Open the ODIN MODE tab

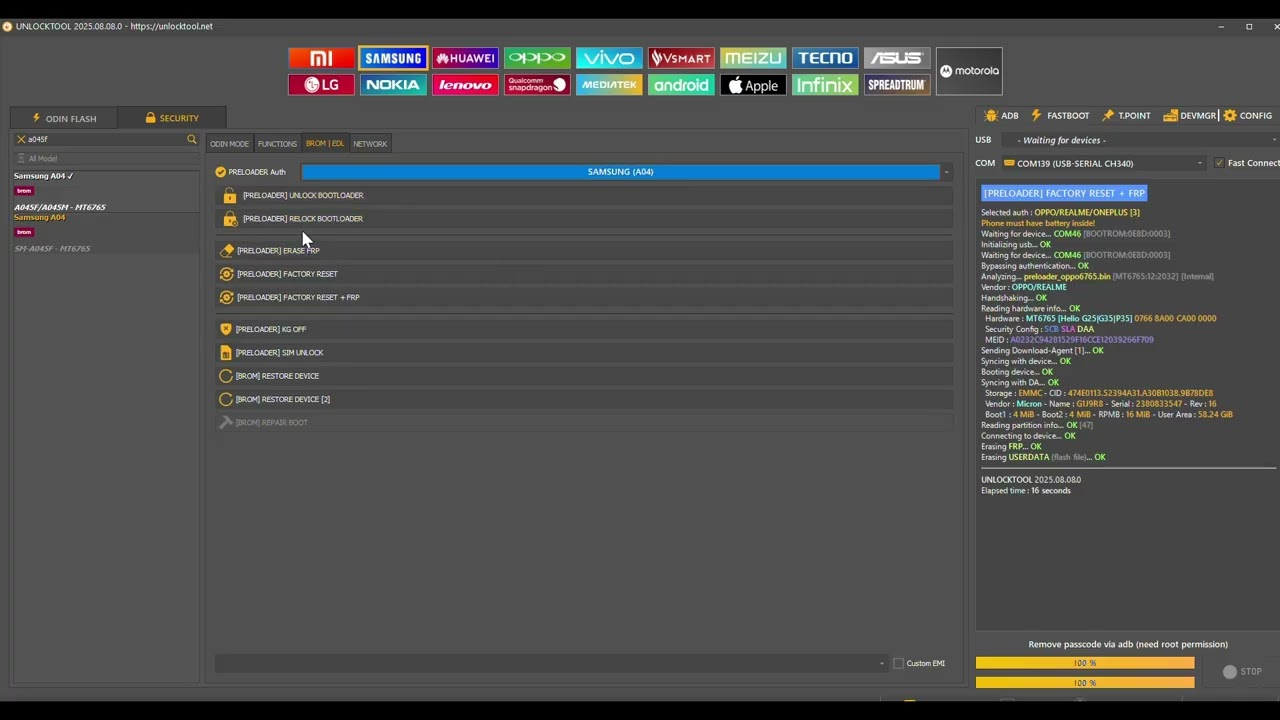tap(229, 144)
